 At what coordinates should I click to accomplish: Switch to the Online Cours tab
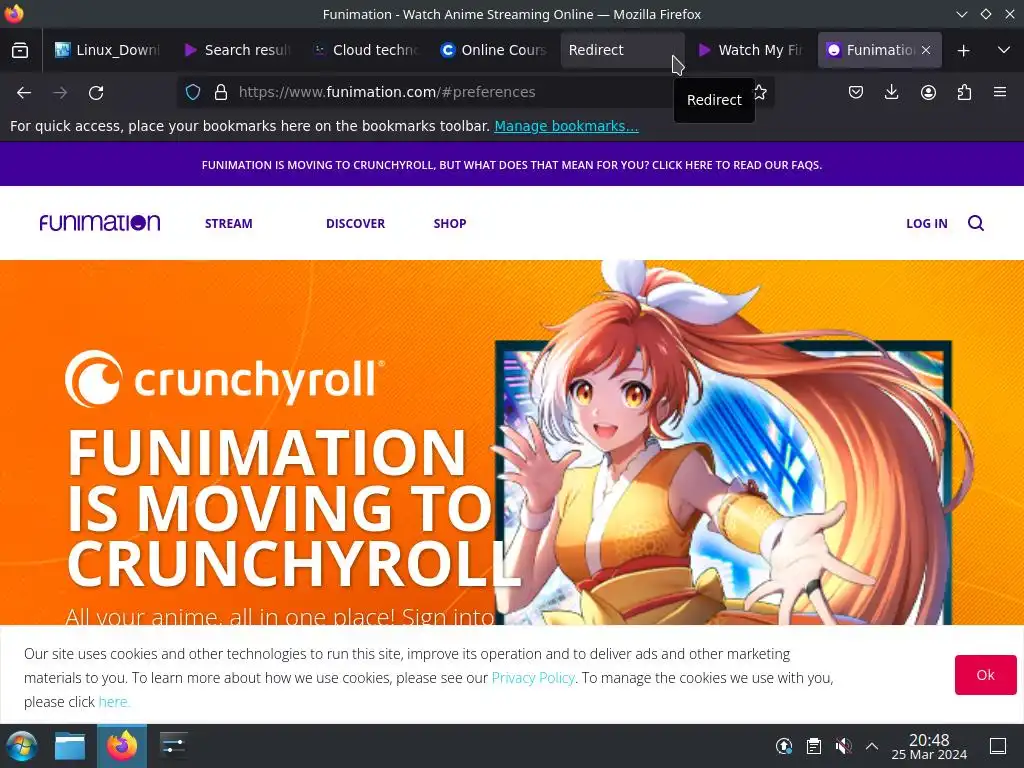494,50
